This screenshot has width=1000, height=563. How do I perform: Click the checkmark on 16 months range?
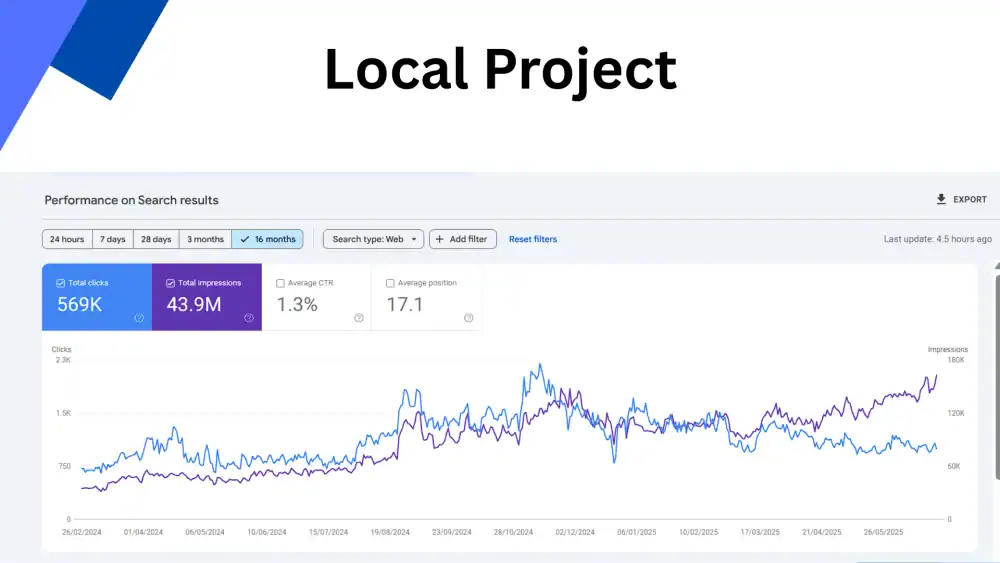(245, 240)
